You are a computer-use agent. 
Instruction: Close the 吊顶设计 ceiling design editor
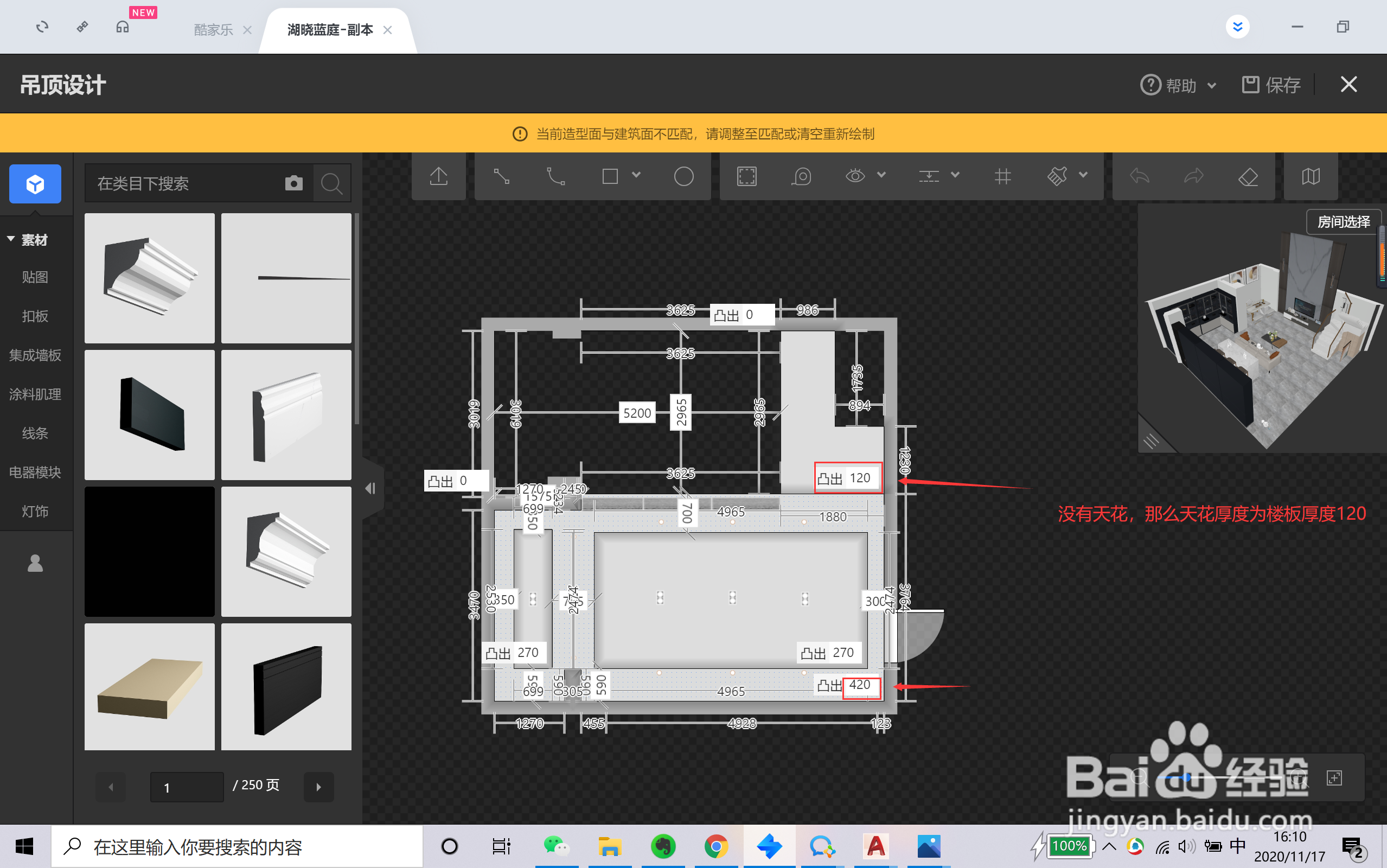(x=1348, y=85)
